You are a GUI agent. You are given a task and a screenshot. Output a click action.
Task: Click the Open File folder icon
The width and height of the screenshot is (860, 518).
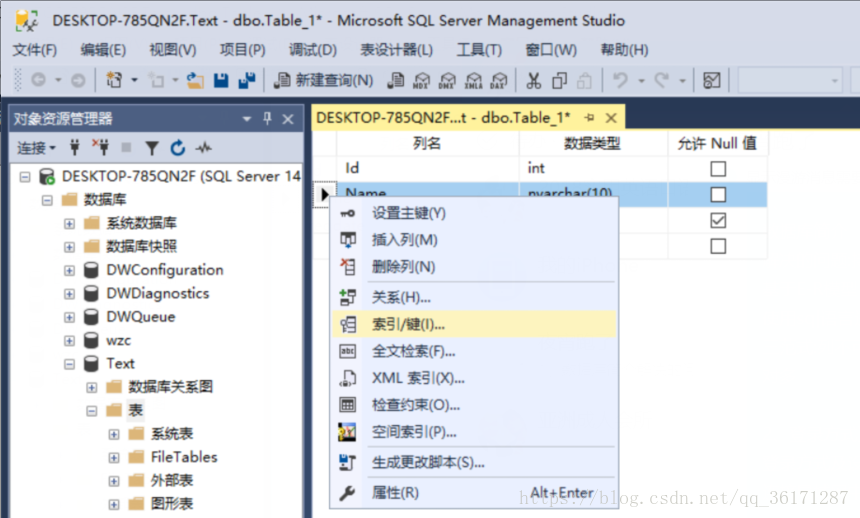[195, 81]
